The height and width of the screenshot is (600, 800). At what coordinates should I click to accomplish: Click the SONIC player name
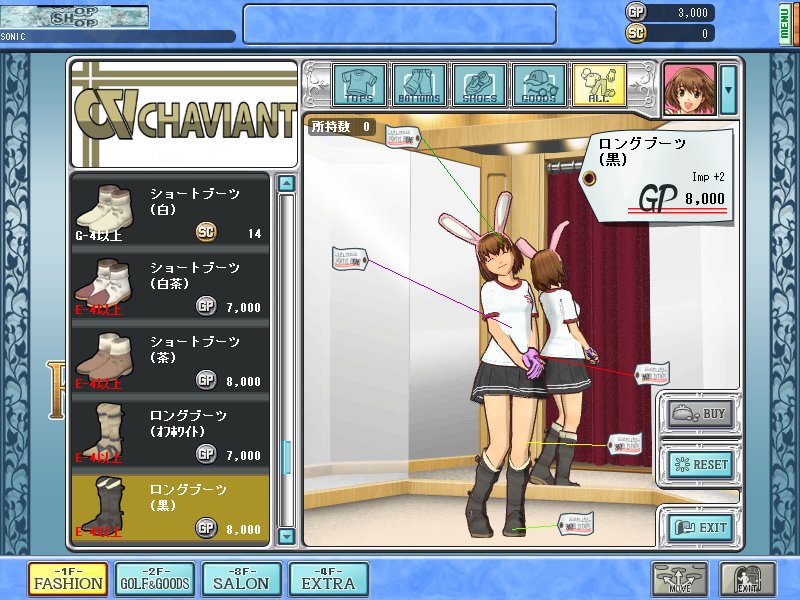point(13,37)
